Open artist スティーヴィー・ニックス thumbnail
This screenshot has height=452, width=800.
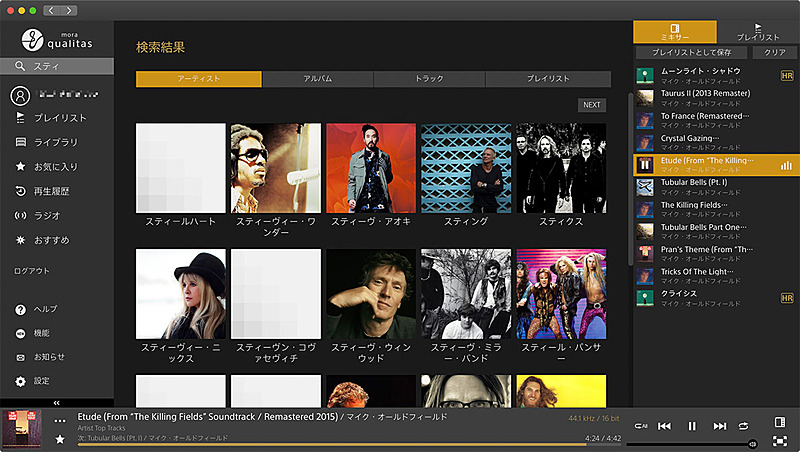[181, 294]
